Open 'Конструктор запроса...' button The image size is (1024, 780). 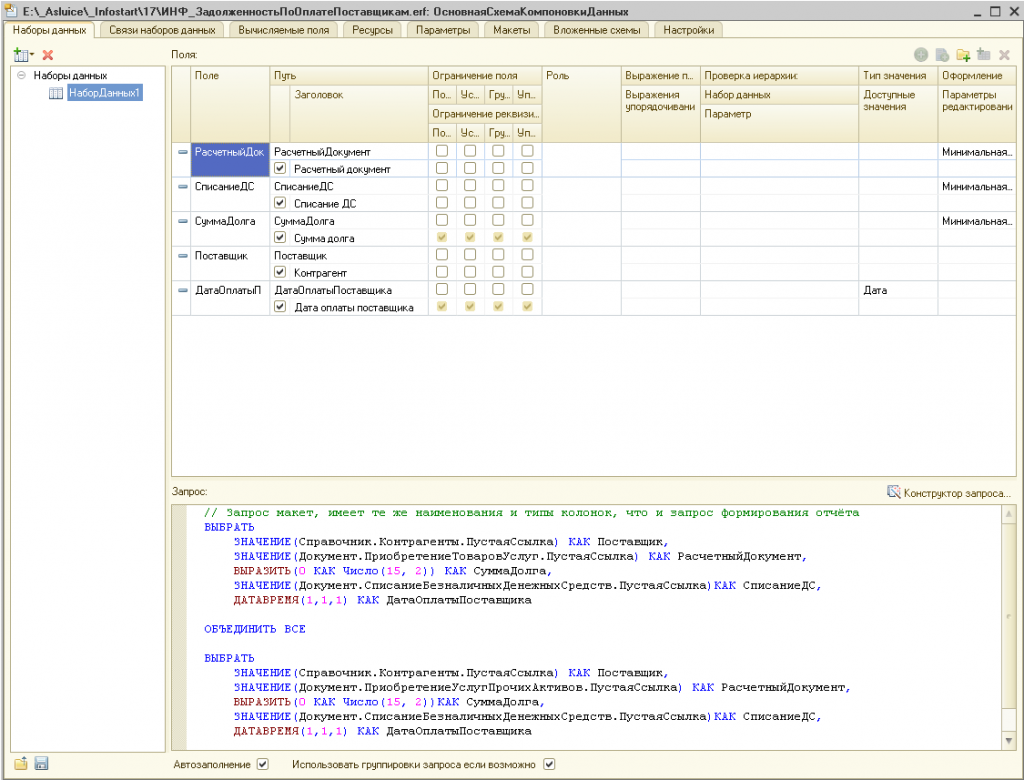[957, 492]
